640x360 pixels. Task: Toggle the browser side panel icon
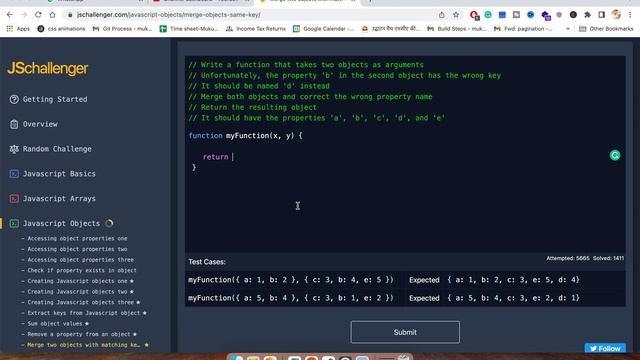tap(602, 15)
